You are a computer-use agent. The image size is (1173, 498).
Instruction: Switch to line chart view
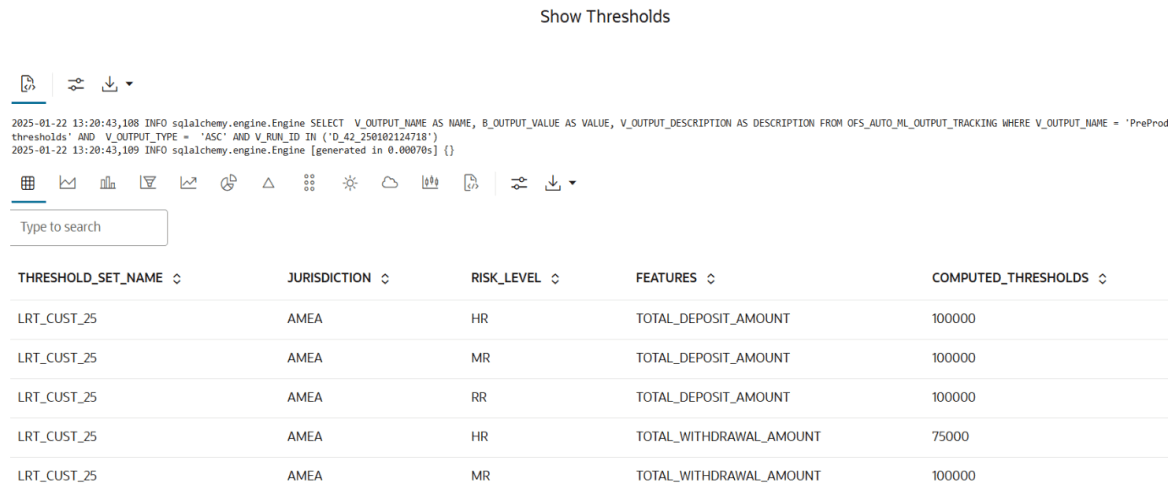188,183
